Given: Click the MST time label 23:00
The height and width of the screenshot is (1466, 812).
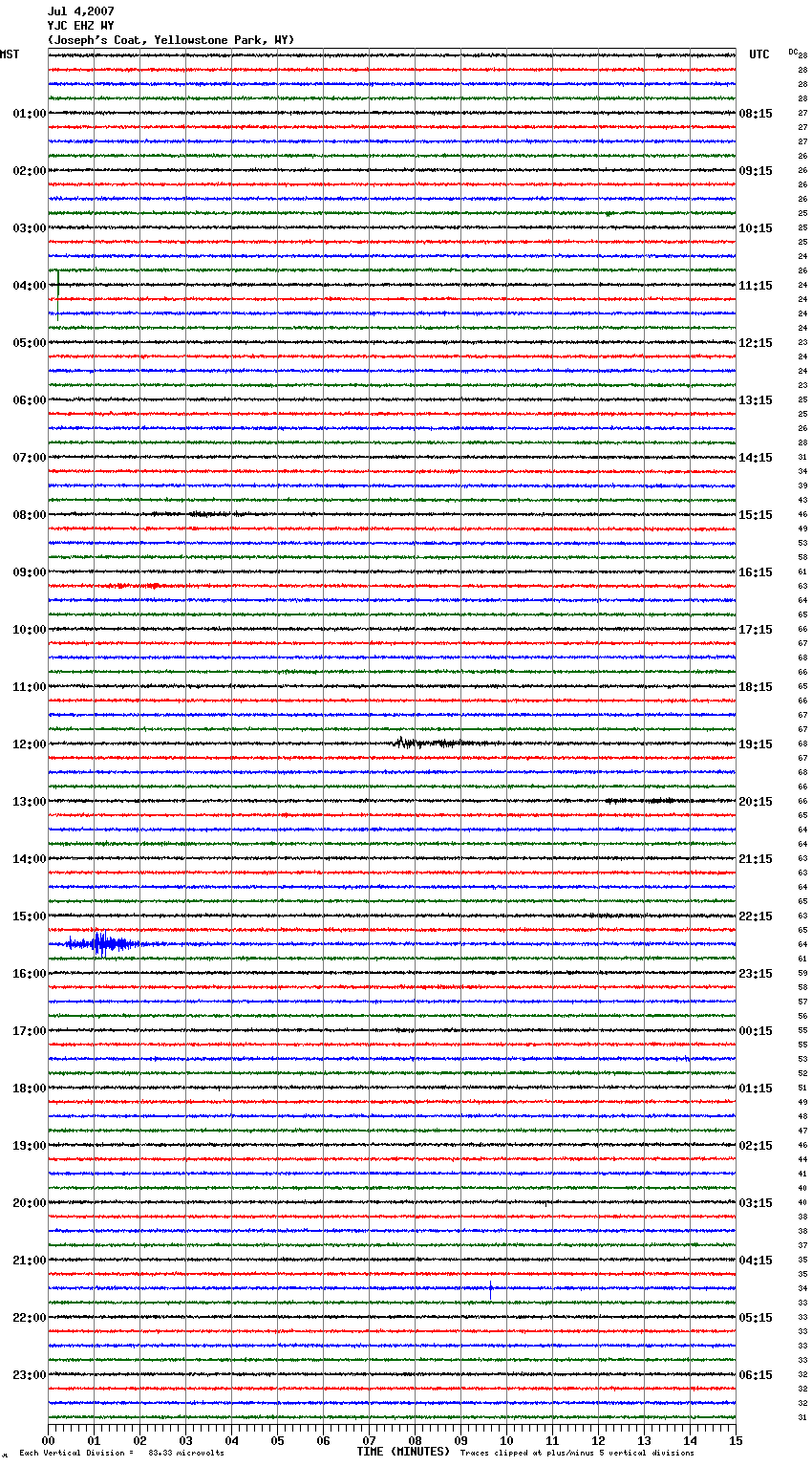Looking at the screenshot, I should pyautogui.click(x=30, y=1375).
